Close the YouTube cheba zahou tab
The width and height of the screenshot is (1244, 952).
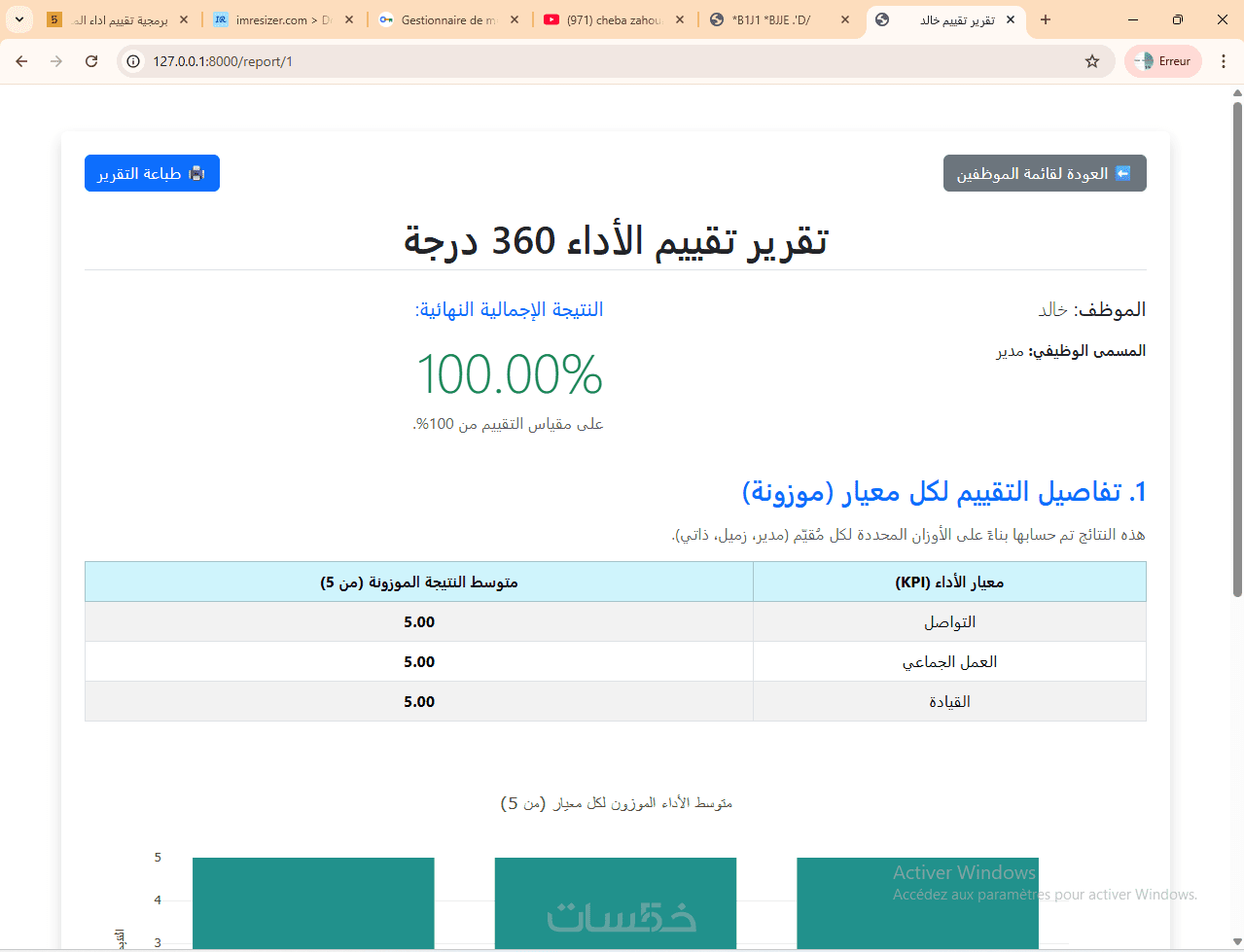(680, 19)
